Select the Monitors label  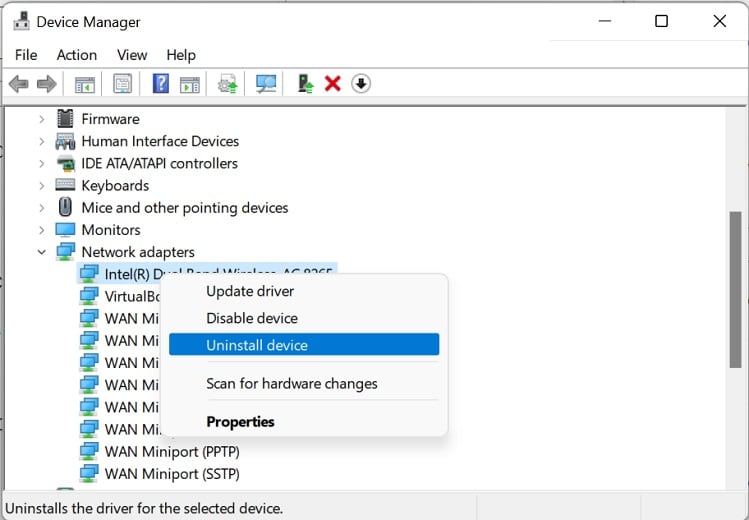click(111, 230)
